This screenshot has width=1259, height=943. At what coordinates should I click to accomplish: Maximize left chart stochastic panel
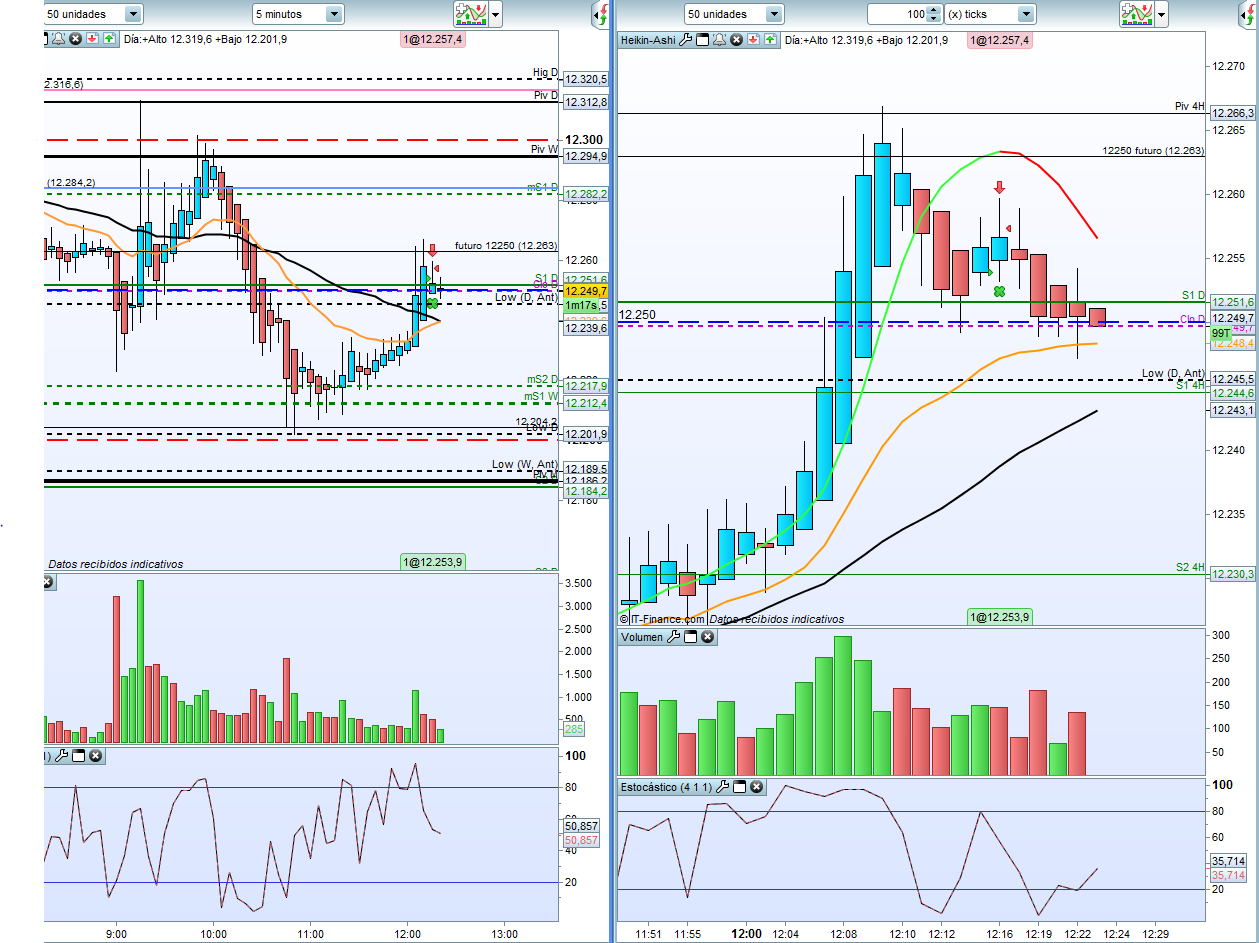pyautogui.click(x=78, y=756)
